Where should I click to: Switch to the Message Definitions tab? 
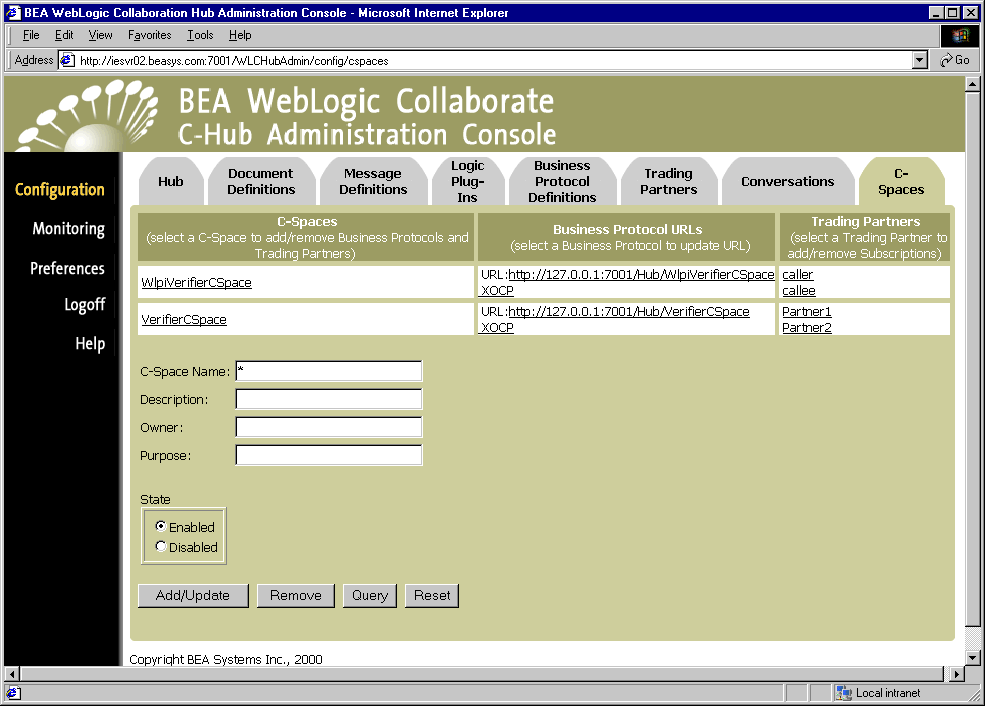[x=373, y=182]
